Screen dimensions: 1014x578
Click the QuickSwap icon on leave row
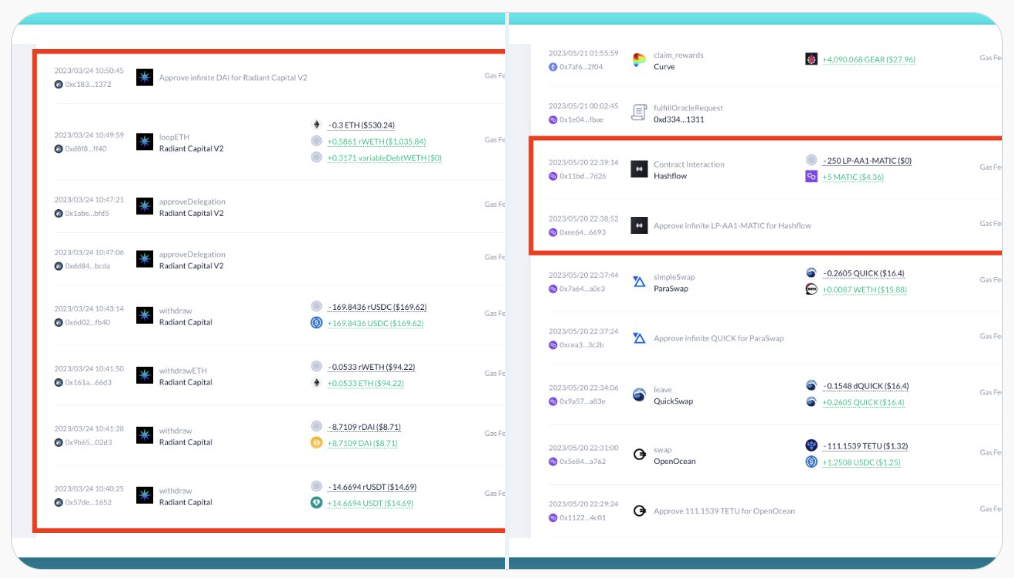click(639, 395)
